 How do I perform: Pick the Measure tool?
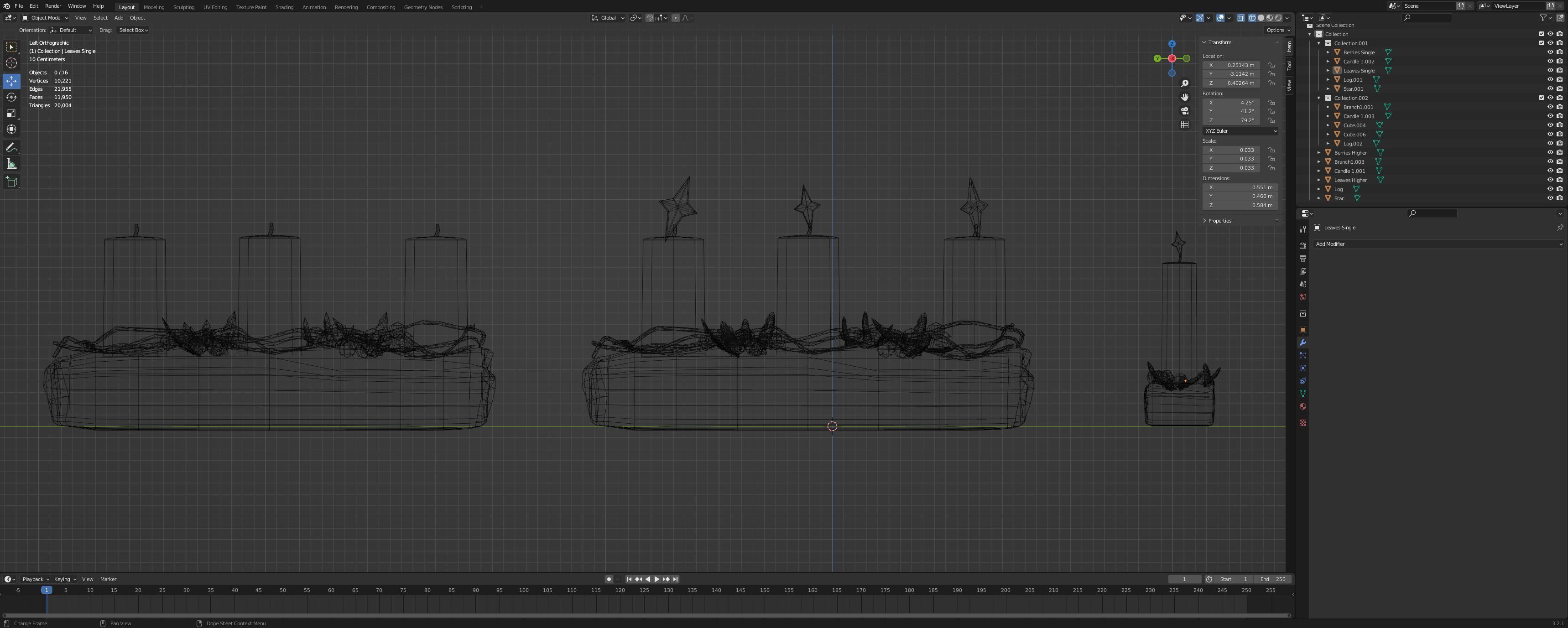click(11, 164)
